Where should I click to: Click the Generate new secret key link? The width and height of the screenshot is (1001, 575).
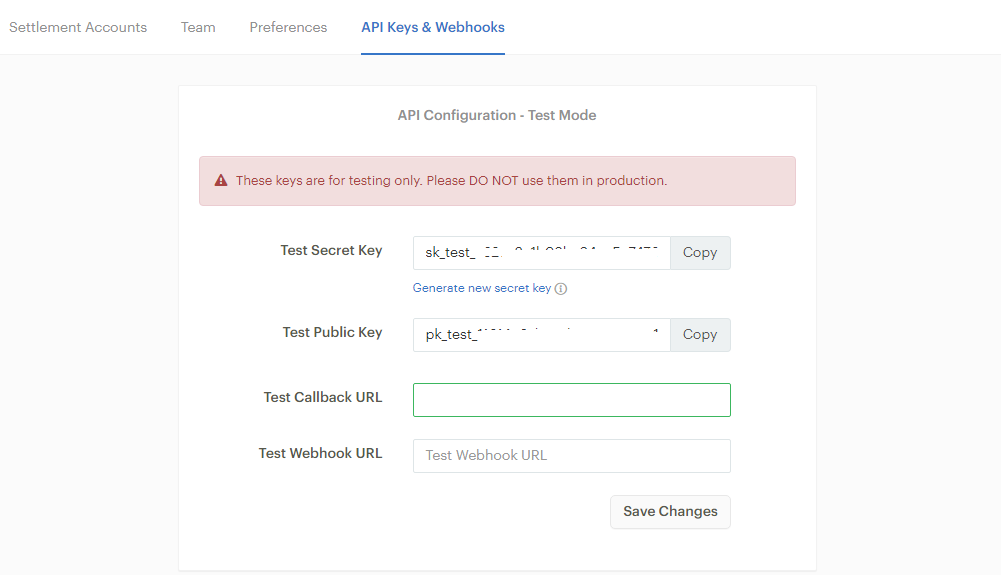(482, 288)
